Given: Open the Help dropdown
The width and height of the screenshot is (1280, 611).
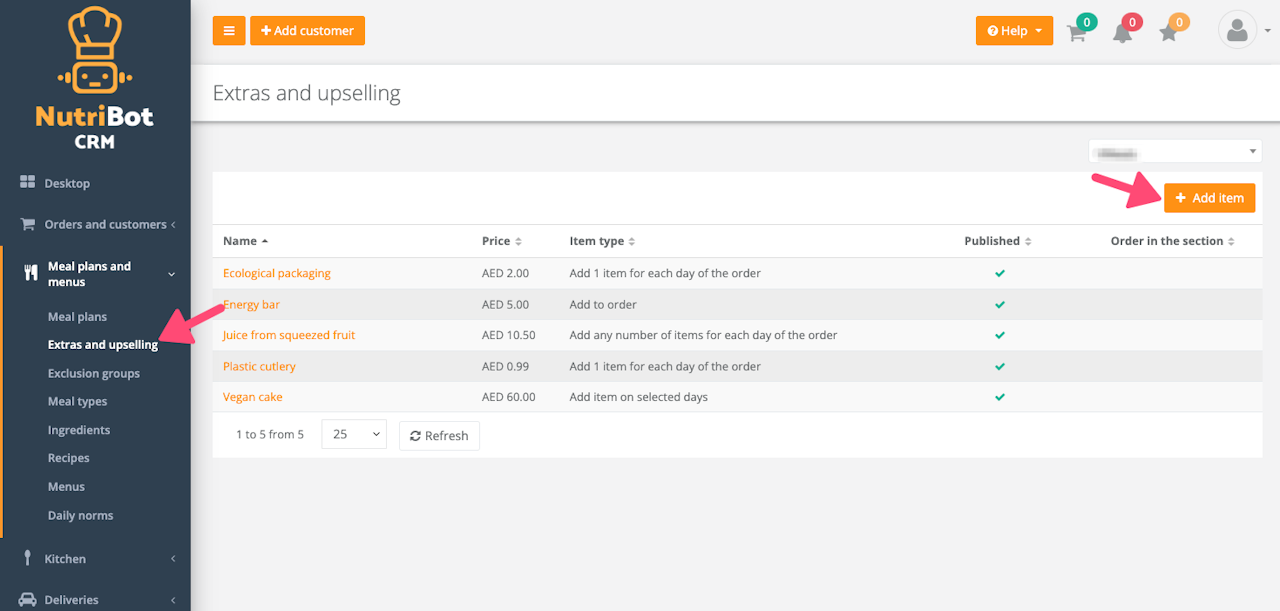Looking at the screenshot, I should tap(1013, 31).
